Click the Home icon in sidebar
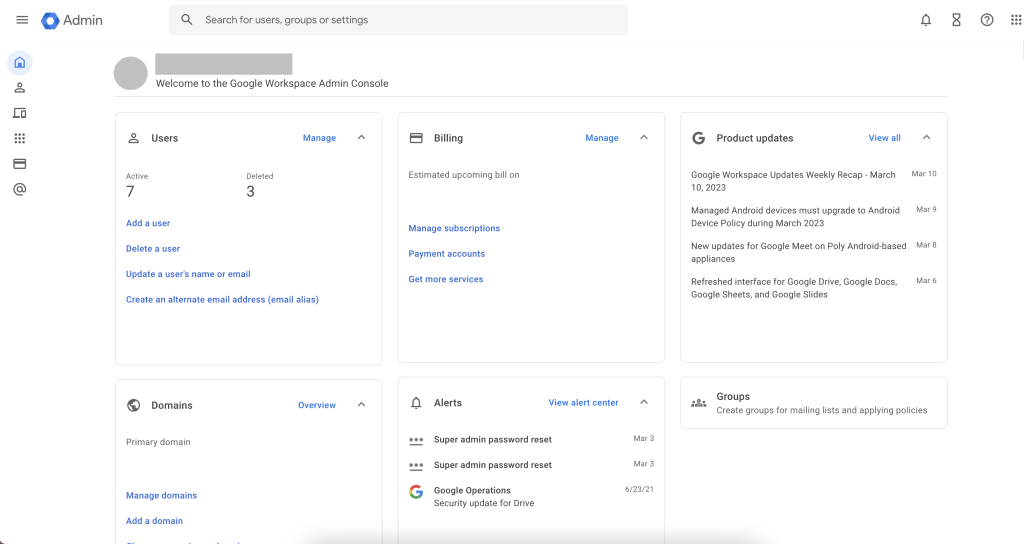 click(19, 63)
